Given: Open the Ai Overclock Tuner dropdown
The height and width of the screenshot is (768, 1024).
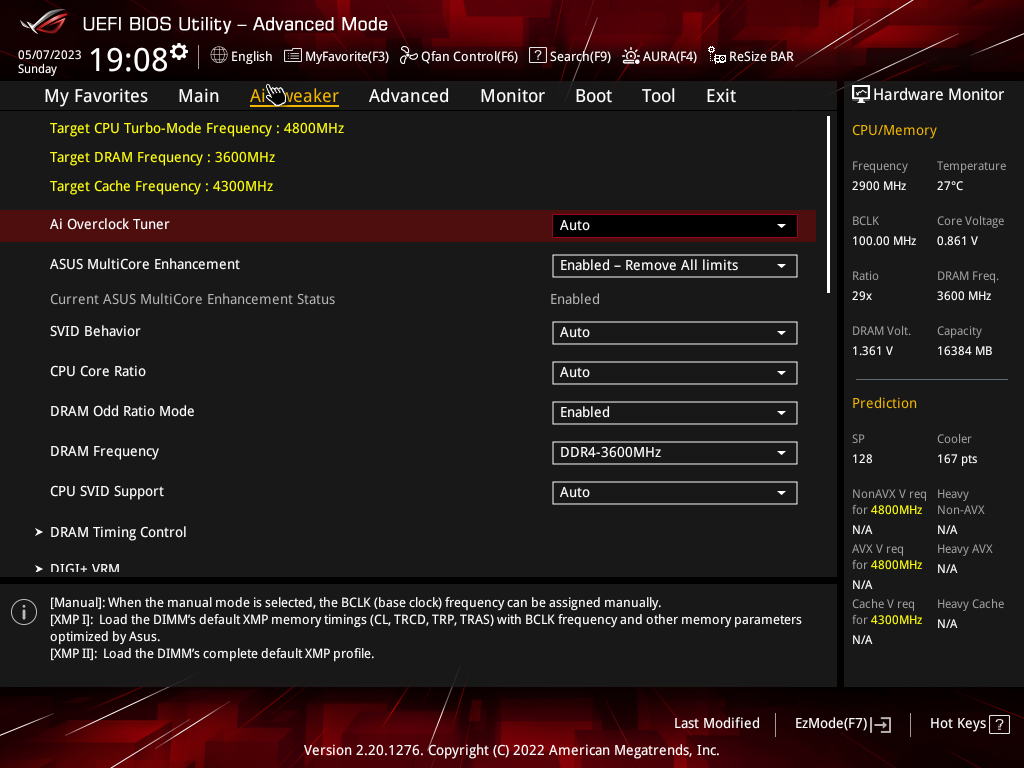Looking at the screenshot, I should tap(675, 225).
